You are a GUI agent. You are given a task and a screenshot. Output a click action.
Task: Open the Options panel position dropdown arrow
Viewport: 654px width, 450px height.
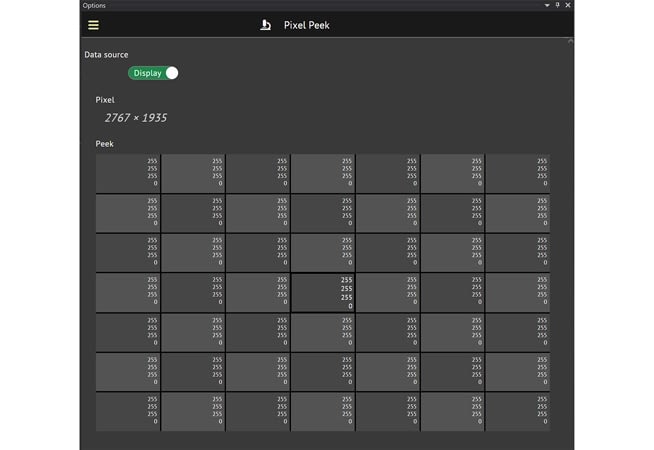pos(546,5)
